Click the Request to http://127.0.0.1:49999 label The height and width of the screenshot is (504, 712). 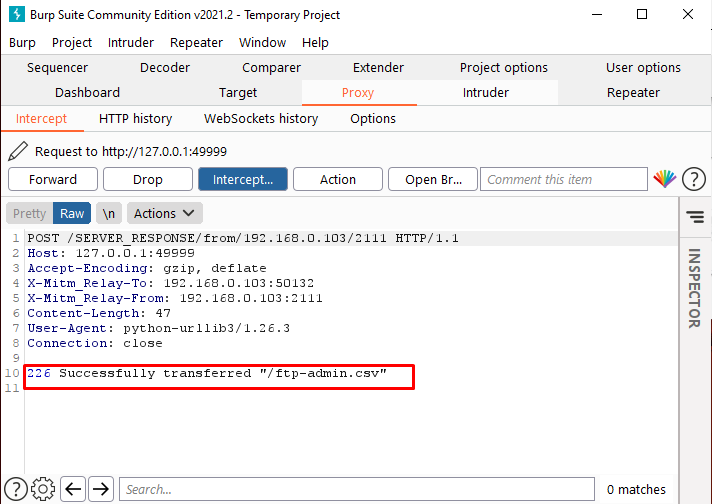(131, 151)
